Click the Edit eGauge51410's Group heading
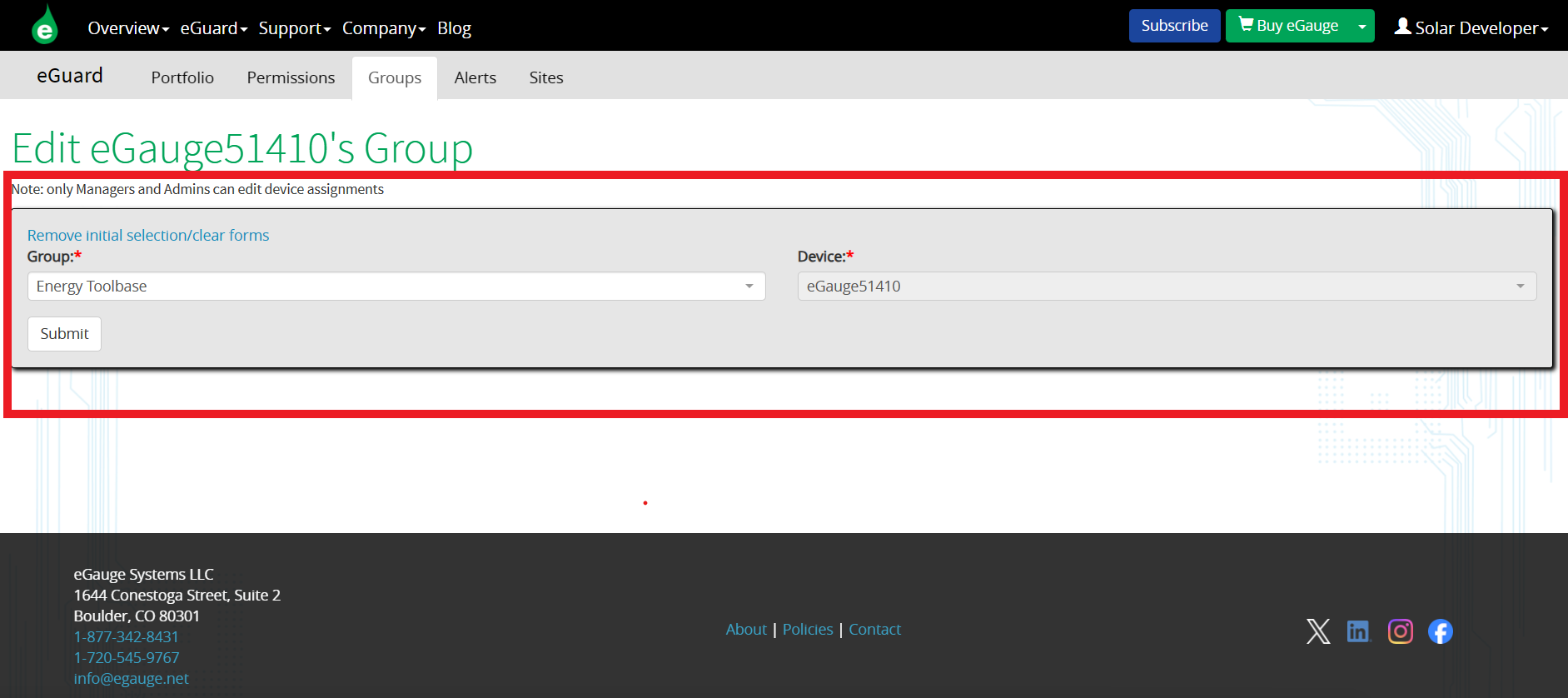 pyautogui.click(x=242, y=148)
